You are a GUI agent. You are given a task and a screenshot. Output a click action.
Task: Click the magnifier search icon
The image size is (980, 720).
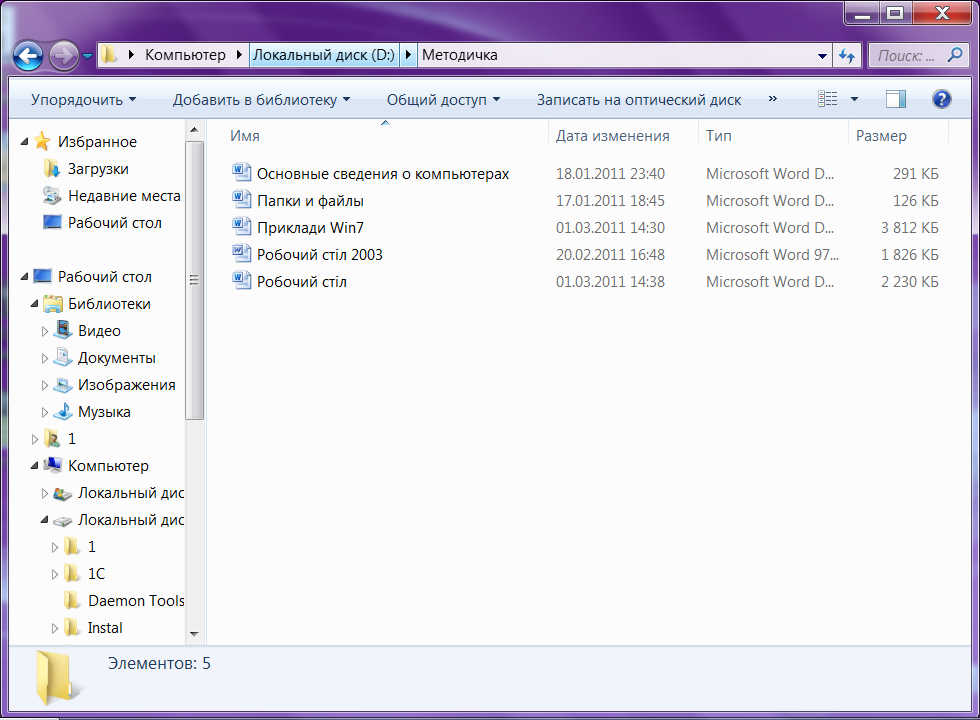954,55
